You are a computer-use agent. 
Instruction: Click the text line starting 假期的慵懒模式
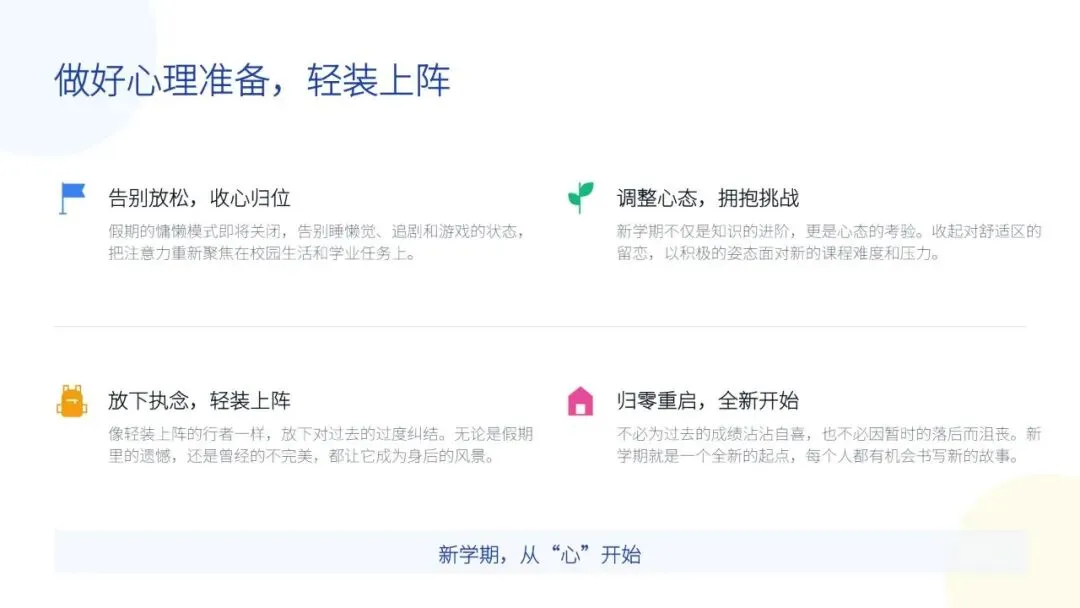tap(317, 231)
